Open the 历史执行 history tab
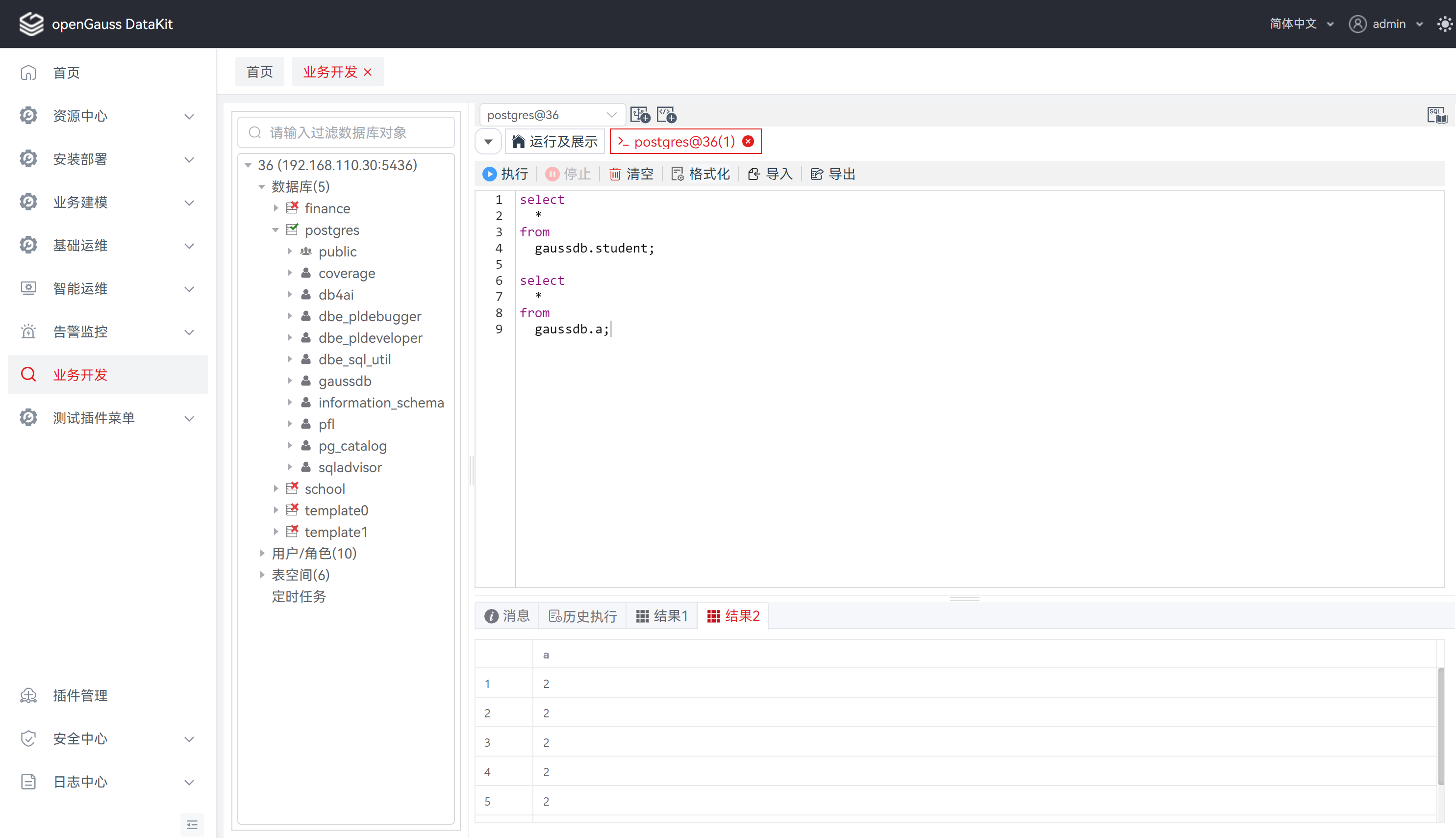 (582, 616)
